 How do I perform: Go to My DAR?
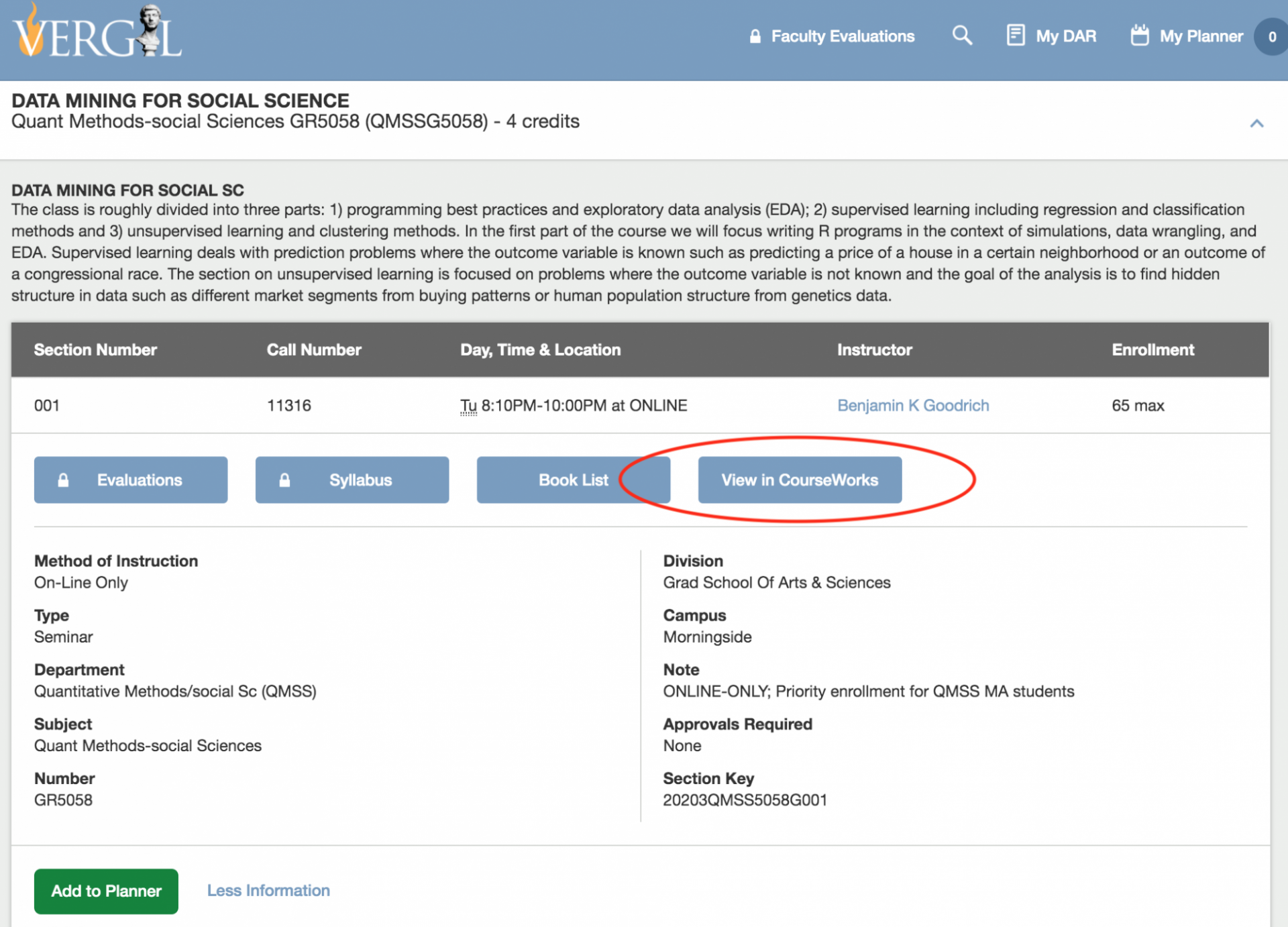[x=1066, y=36]
